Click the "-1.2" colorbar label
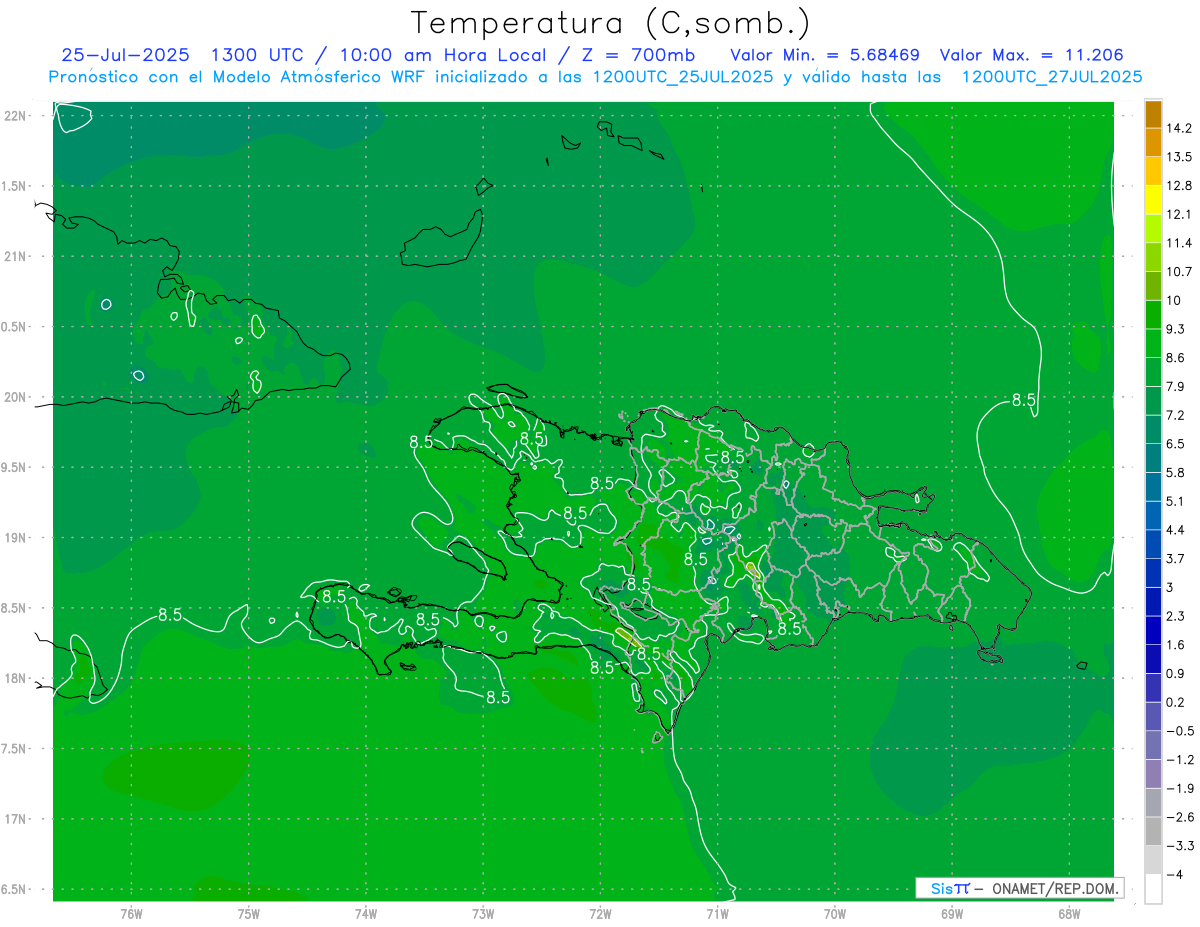1200x927 pixels. [x=1179, y=760]
